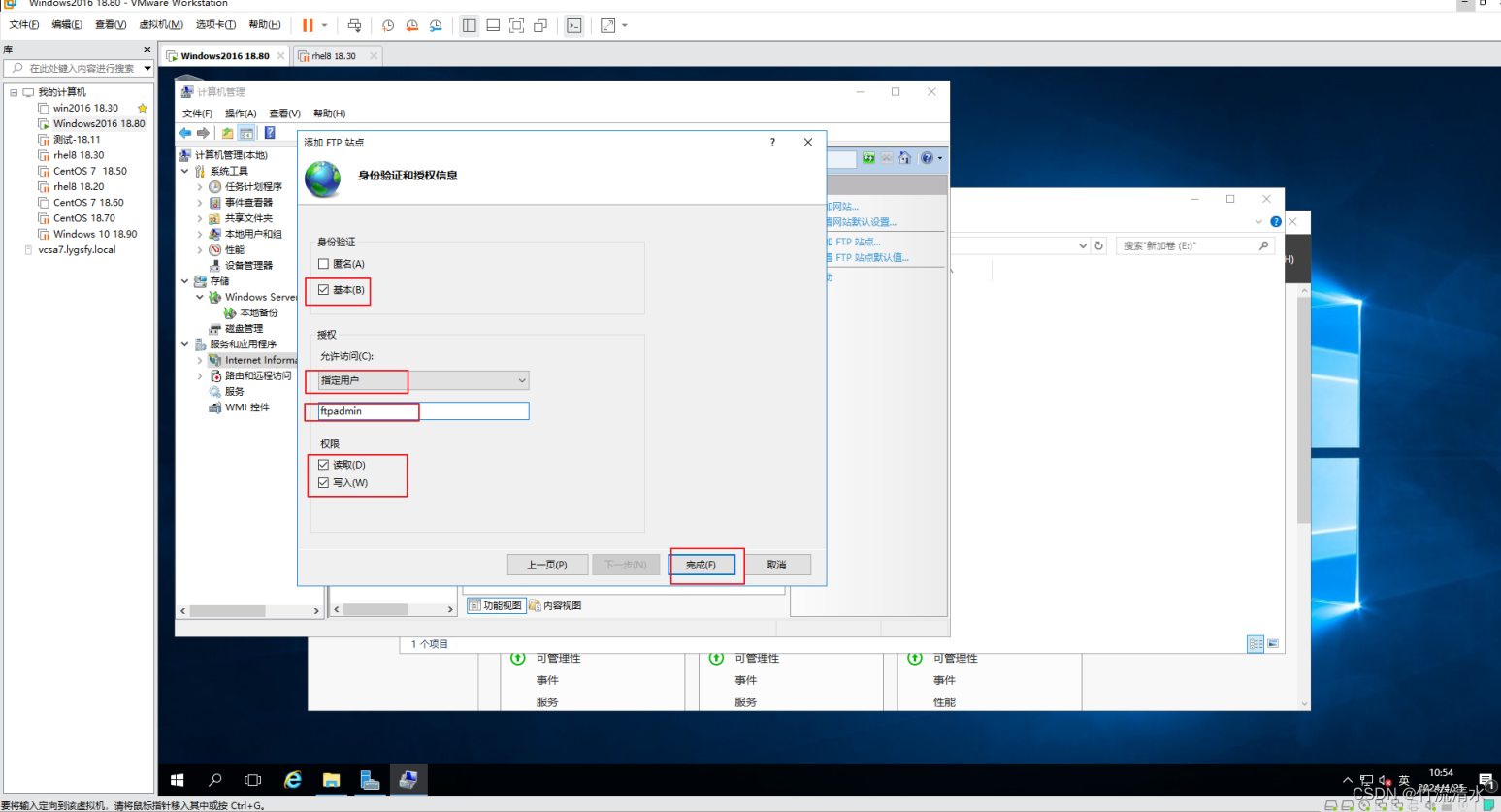Image resolution: width=1501 pixels, height=812 pixels.
Task: Select Windows 10 18.90 in library
Action: (x=95, y=234)
